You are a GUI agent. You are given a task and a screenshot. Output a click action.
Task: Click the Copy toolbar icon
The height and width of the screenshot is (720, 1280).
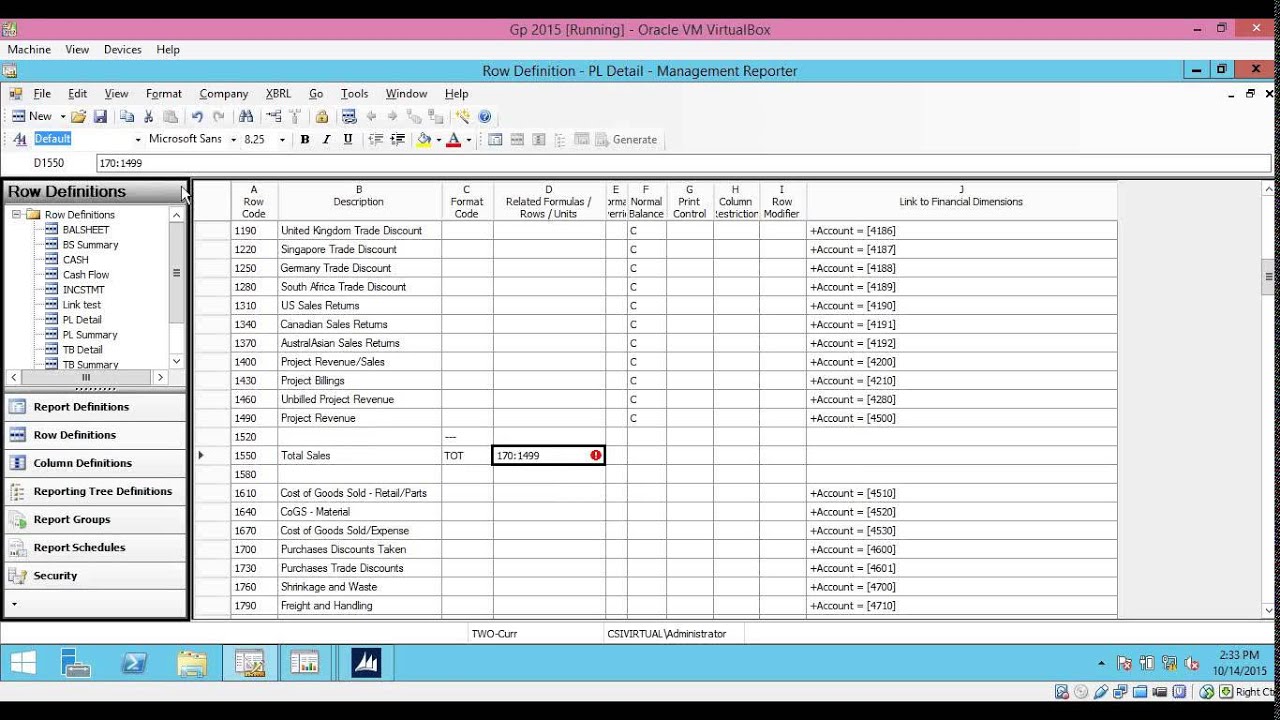tap(127, 117)
